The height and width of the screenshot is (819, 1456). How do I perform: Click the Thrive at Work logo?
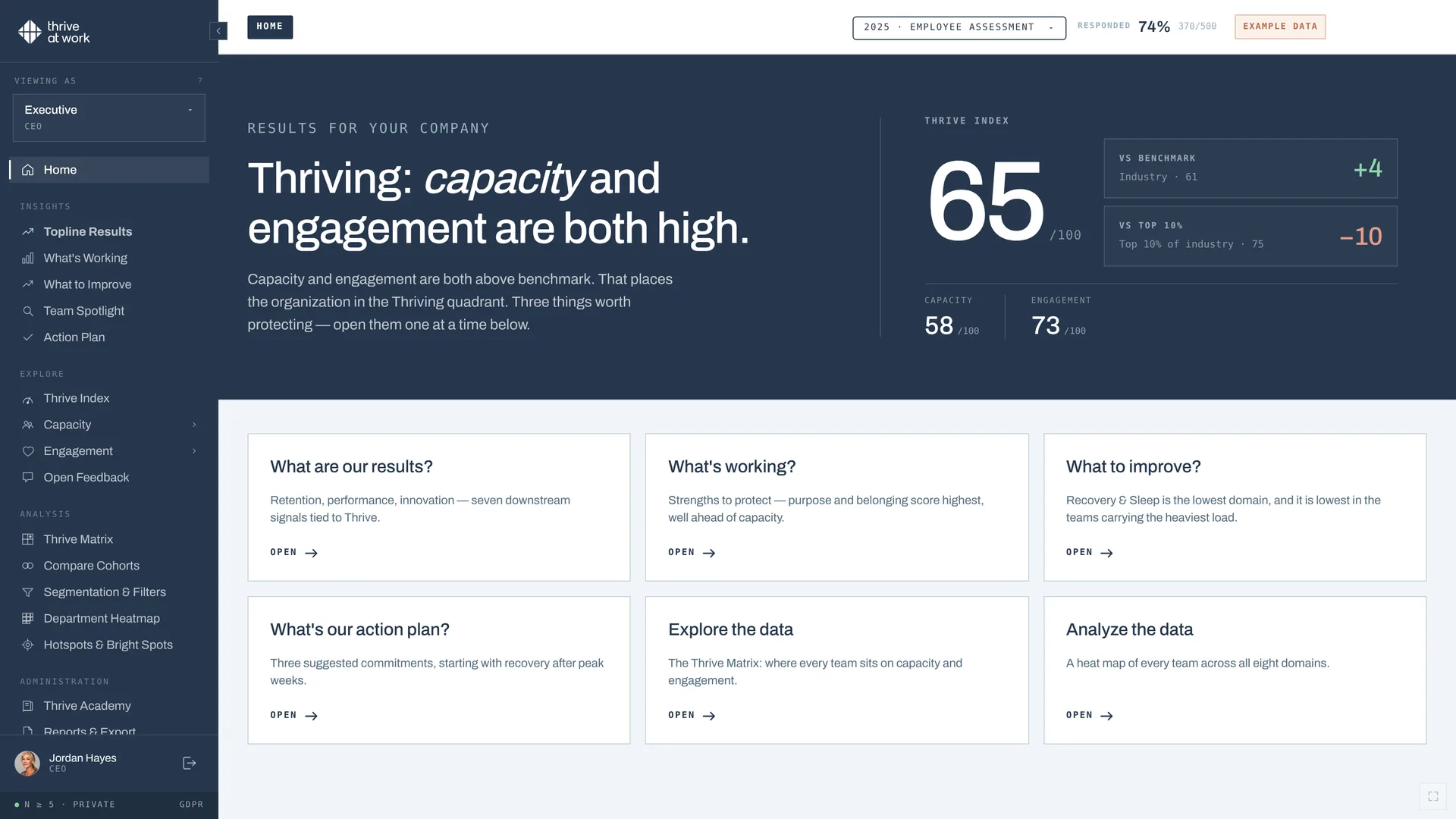pyautogui.click(x=54, y=32)
